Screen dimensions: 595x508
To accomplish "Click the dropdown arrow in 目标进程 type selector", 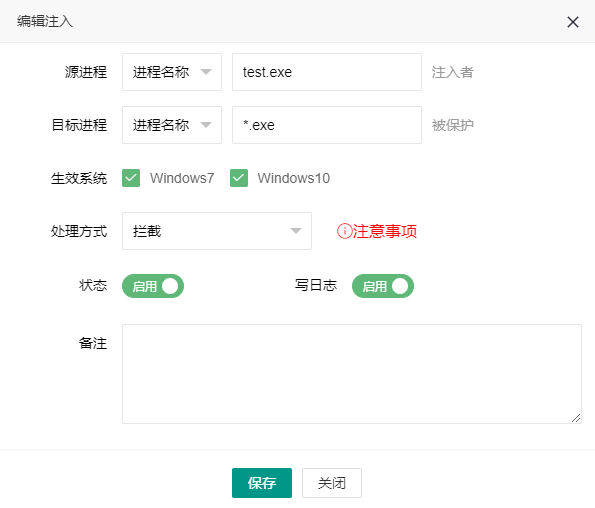I will (206, 125).
